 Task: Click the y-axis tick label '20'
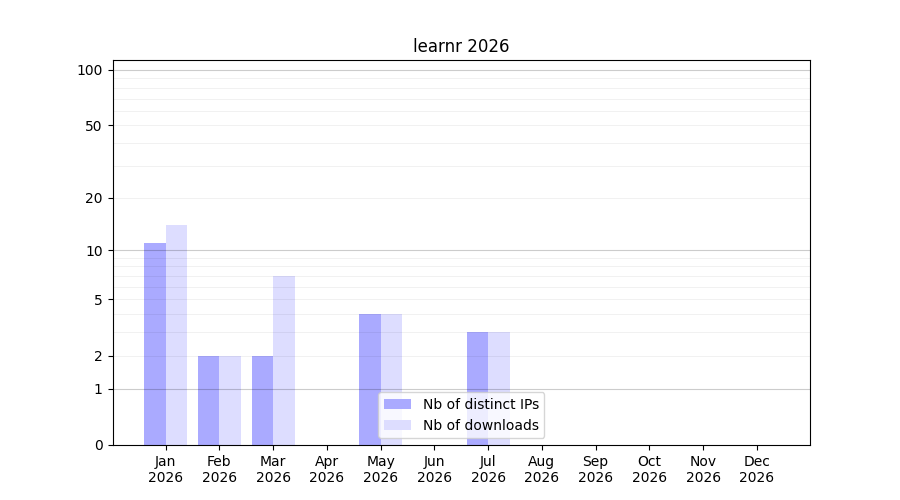coord(94,199)
